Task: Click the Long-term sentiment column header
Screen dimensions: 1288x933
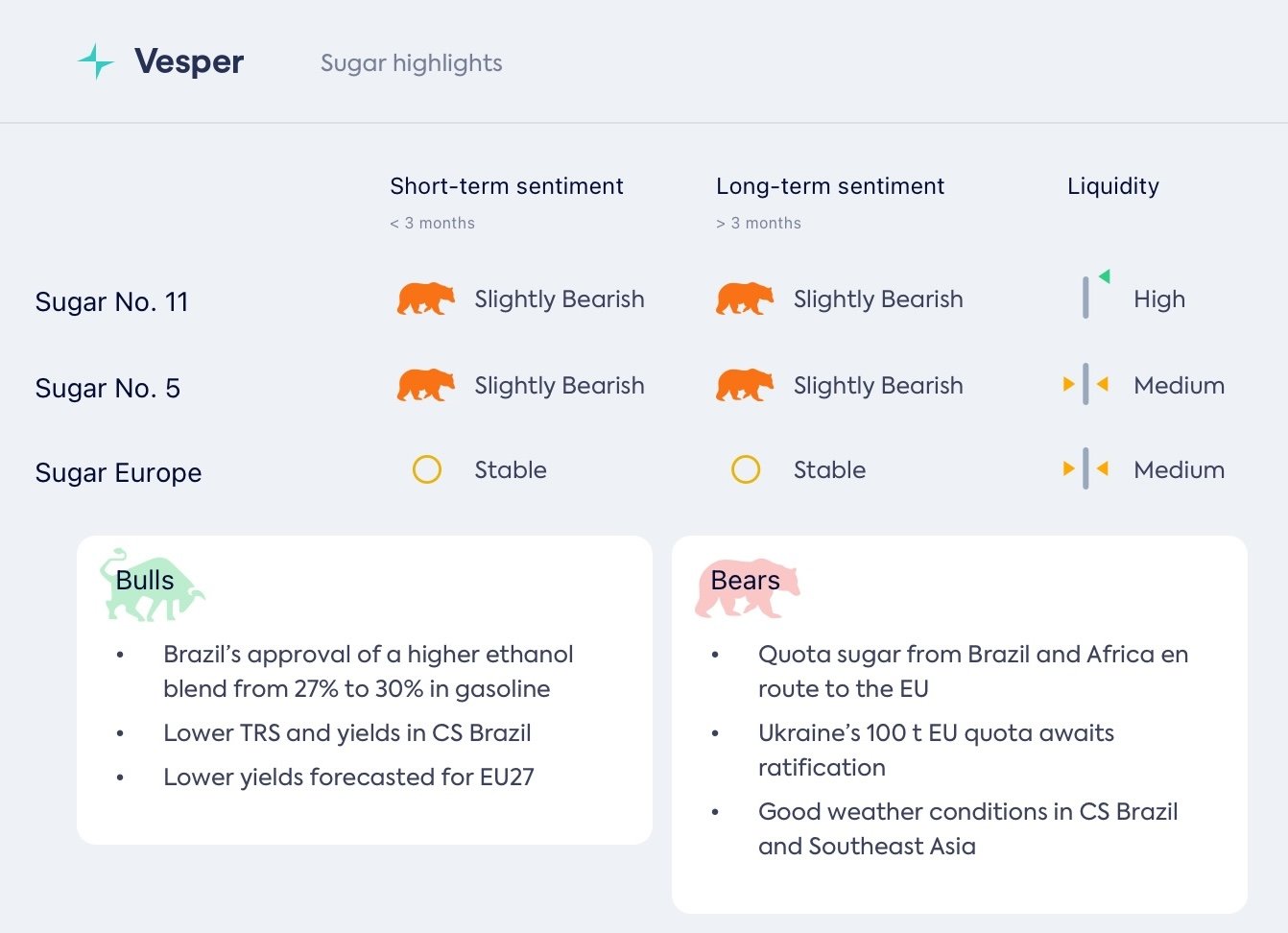Action: [830, 186]
